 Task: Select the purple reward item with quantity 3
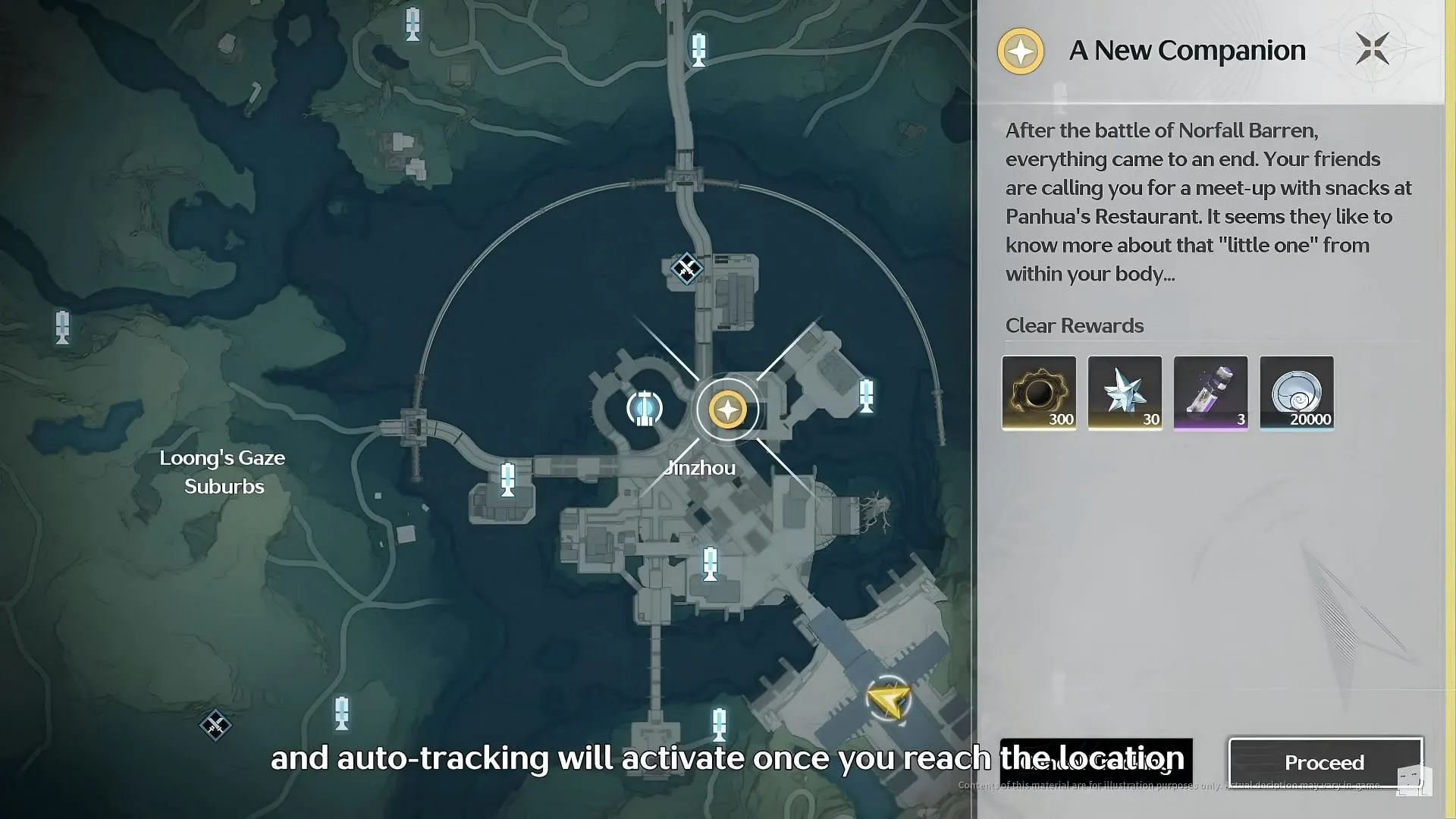coord(1210,392)
